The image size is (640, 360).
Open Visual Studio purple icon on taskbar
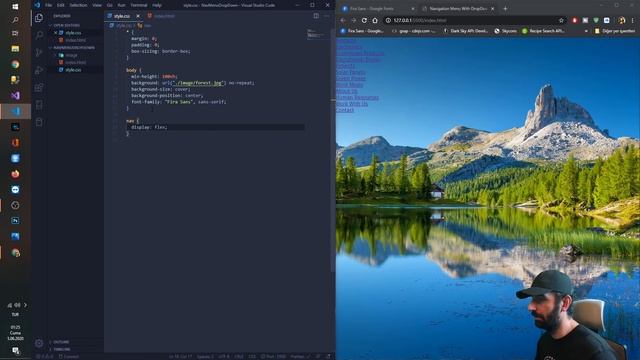tap(15, 96)
